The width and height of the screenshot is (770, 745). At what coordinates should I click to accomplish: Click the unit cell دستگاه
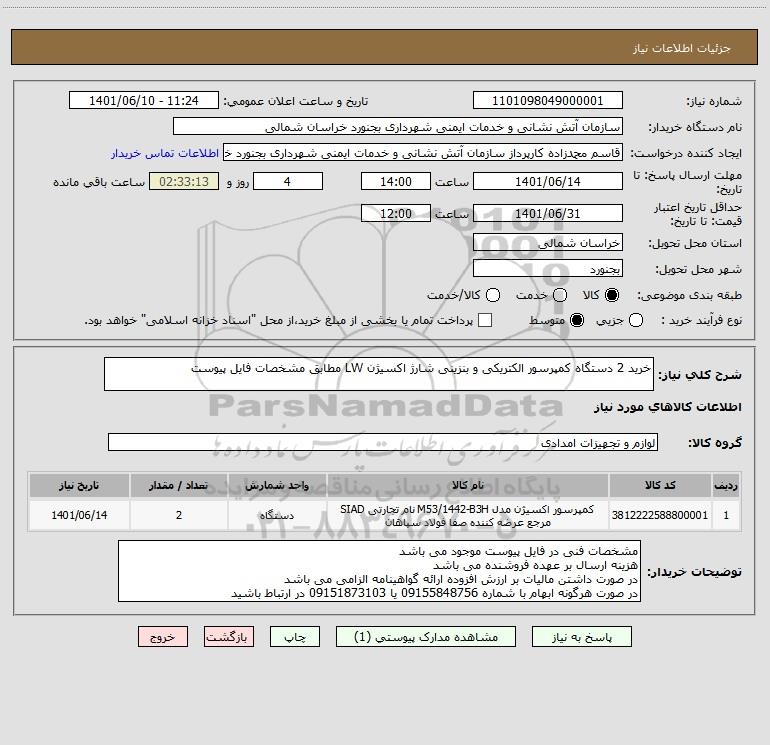[277, 515]
